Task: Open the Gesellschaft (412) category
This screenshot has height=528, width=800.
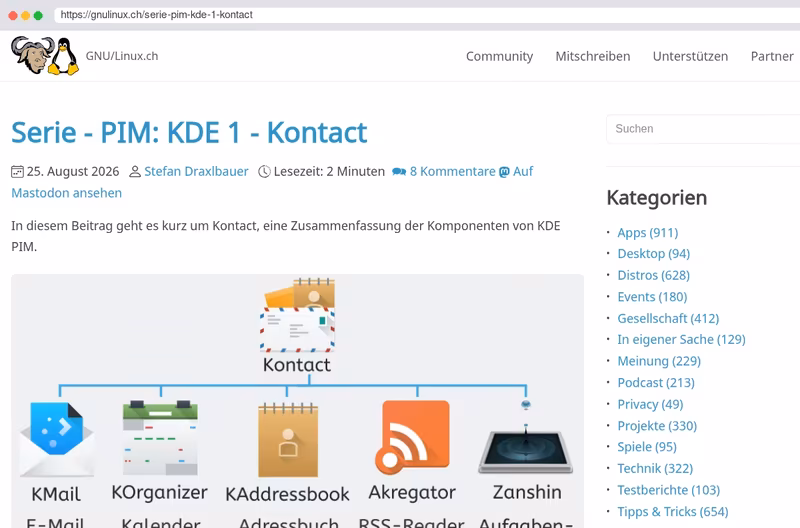Action: (x=668, y=318)
